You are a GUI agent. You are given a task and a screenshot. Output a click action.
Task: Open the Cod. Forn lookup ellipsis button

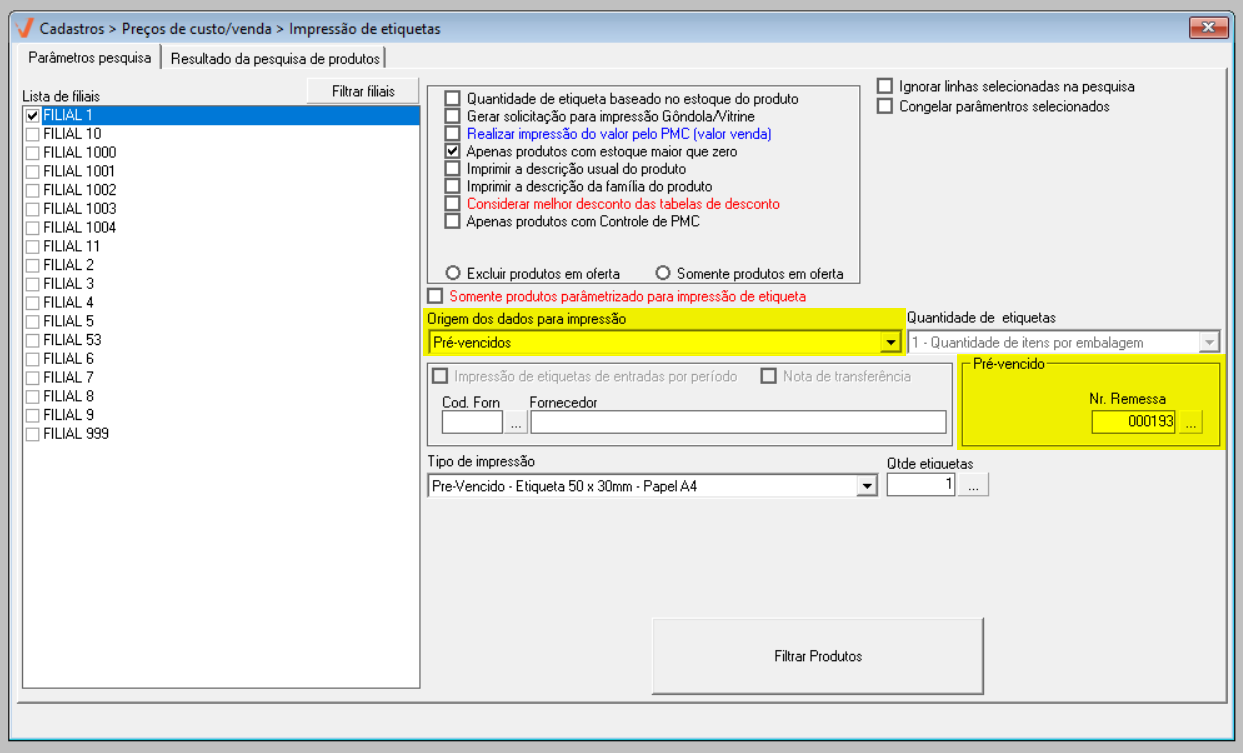point(516,422)
